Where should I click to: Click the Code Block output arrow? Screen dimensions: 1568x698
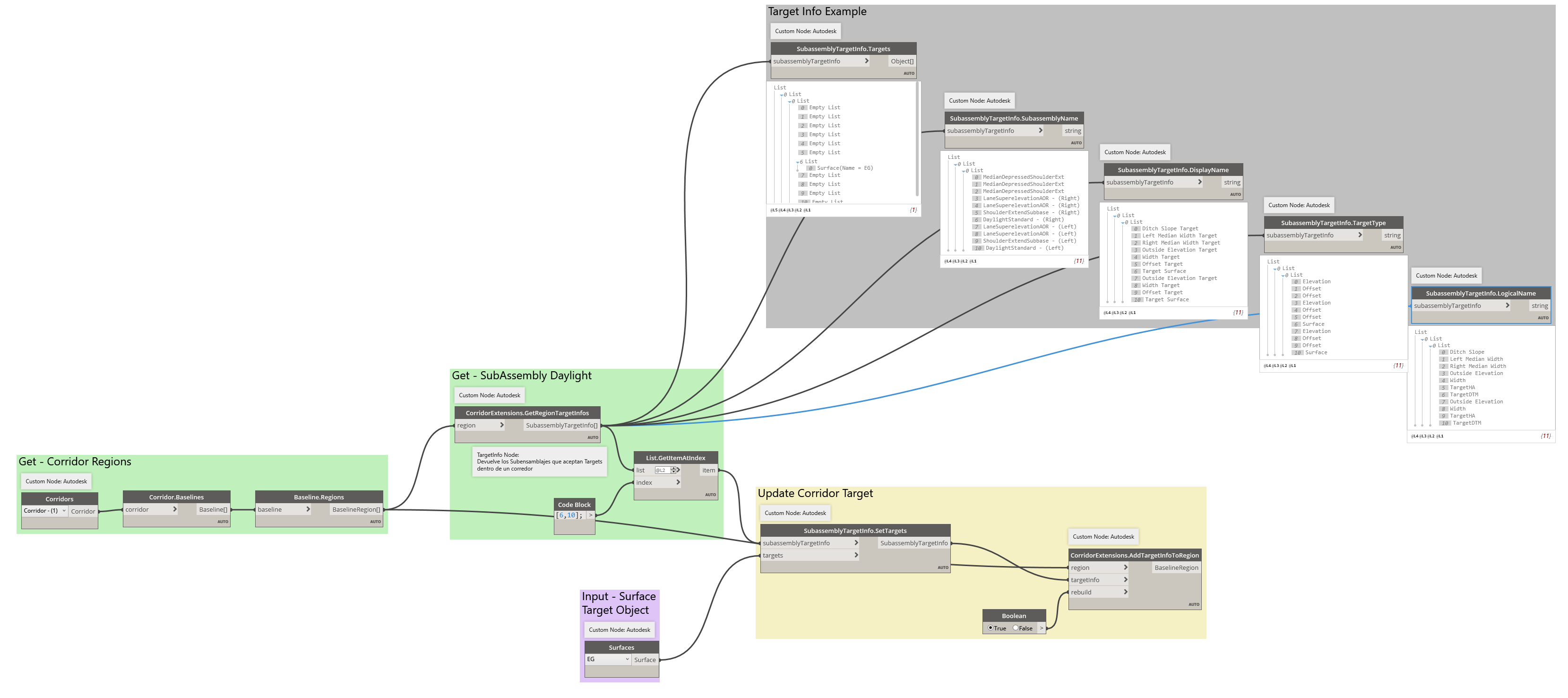click(x=590, y=515)
